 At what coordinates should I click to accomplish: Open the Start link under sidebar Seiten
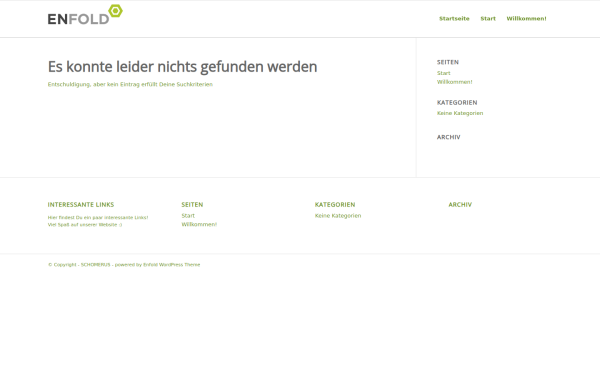[x=443, y=73]
